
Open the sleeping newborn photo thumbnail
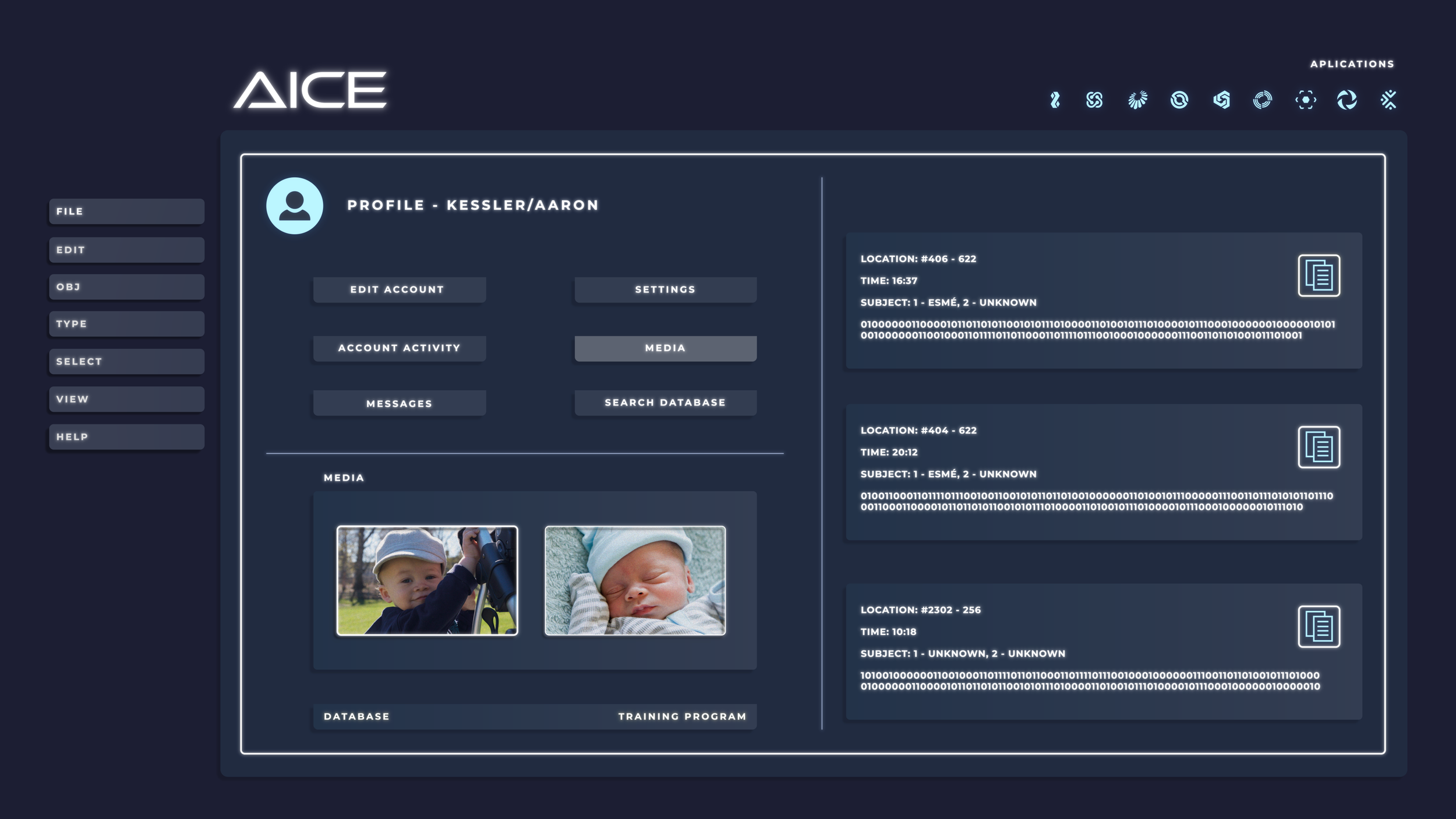pos(635,581)
